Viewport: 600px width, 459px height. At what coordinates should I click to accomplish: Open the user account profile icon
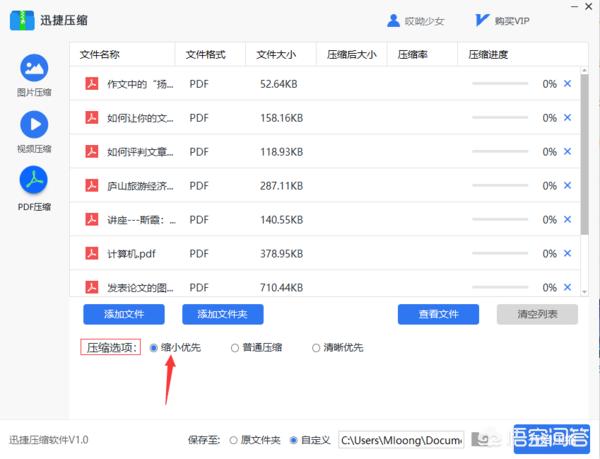[393, 21]
